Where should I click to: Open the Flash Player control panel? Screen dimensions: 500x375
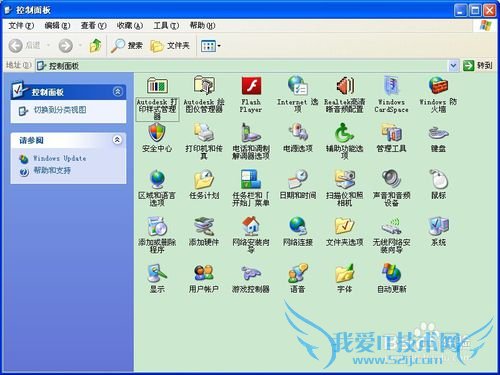tap(251, 86)
